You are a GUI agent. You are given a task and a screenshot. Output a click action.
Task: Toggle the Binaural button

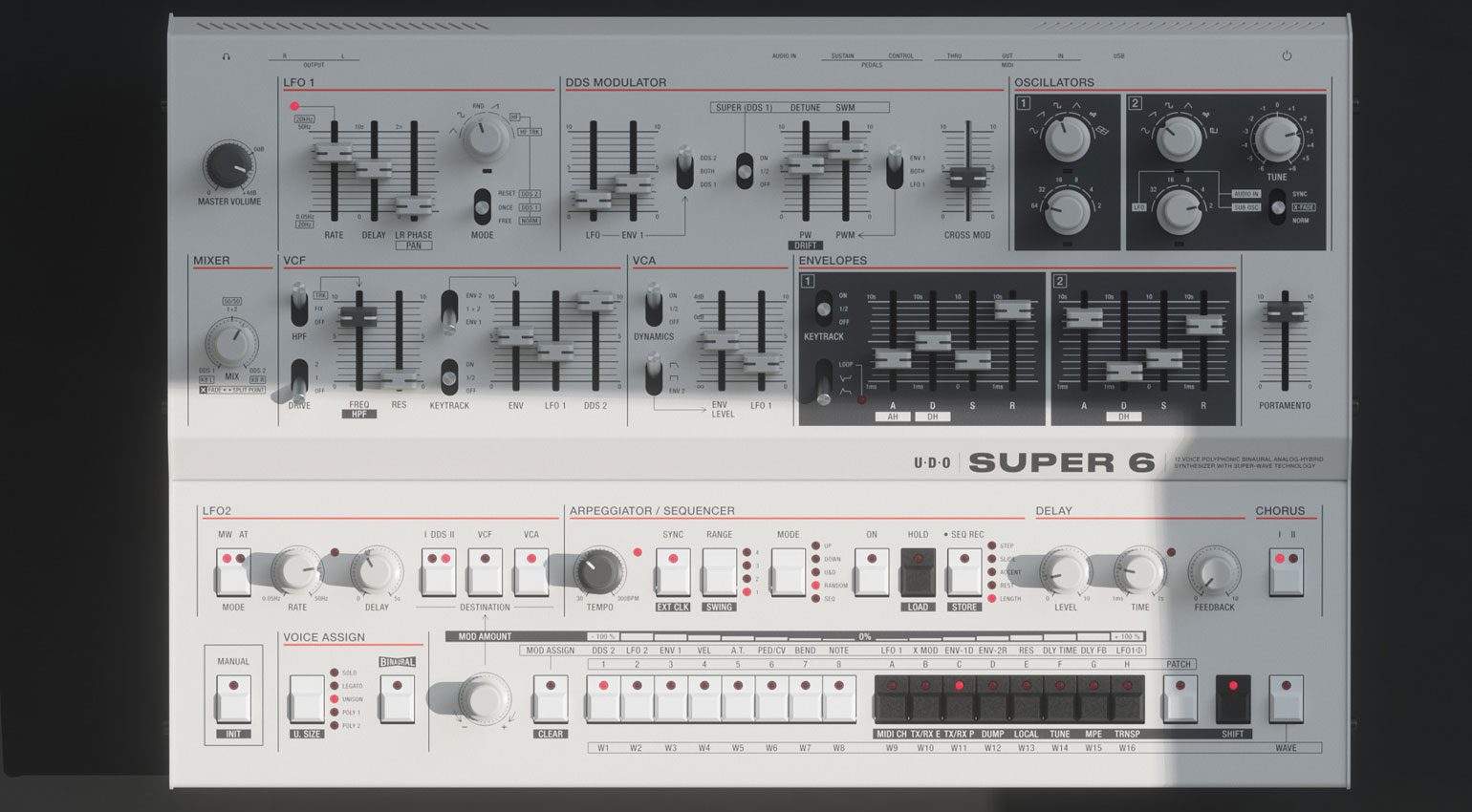click(x=398, y=698)
